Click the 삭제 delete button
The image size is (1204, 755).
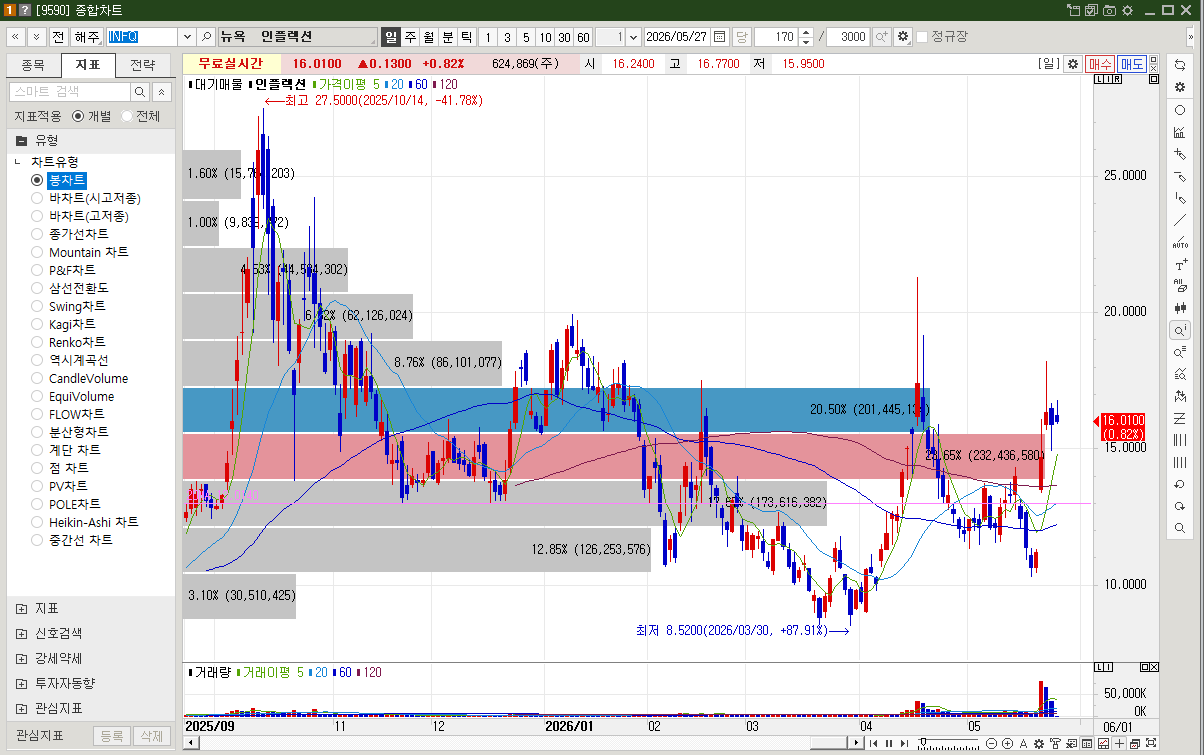point(152,735)
